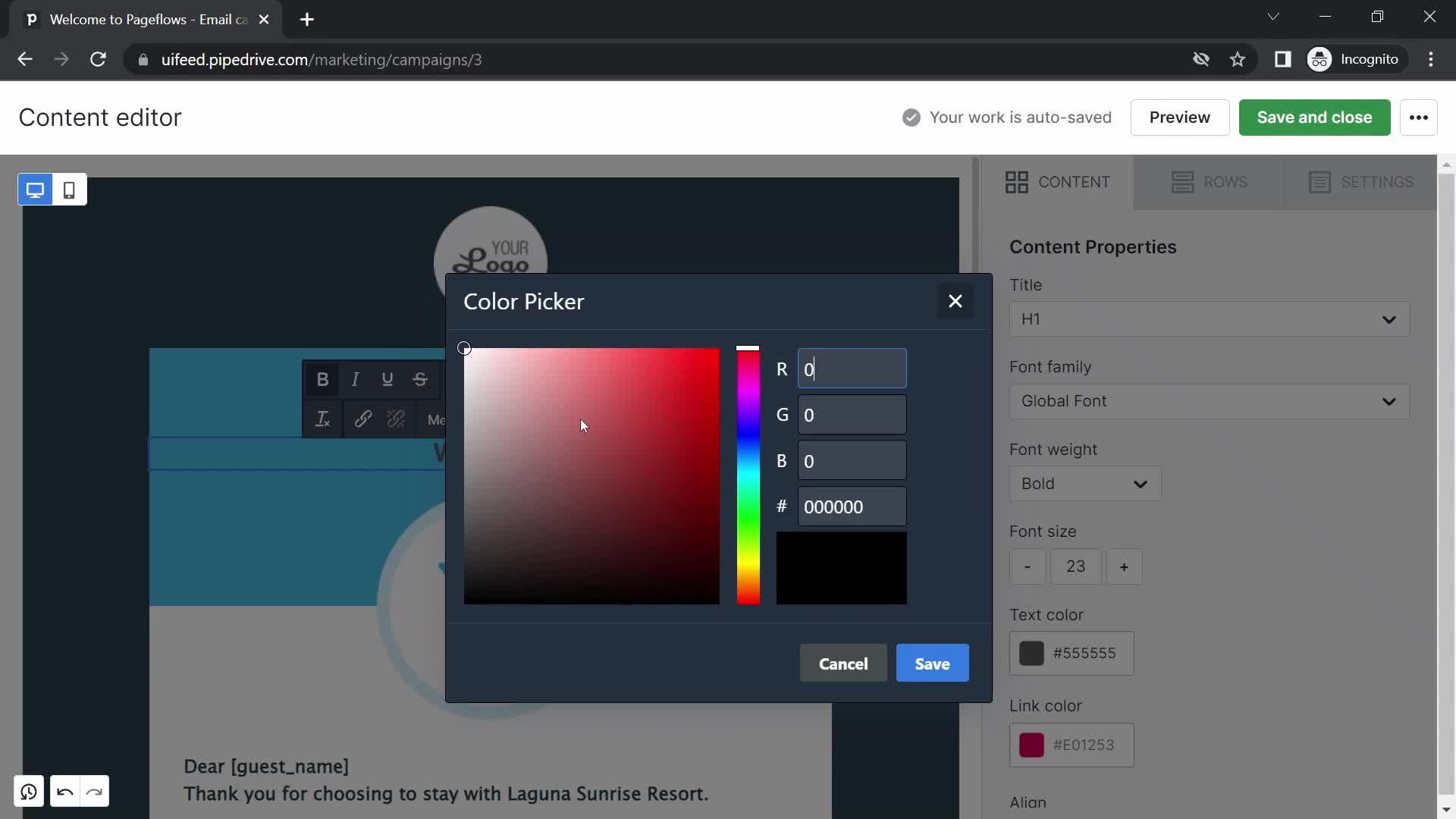Screen dimensions: 1456x819
Task: Toggle redo action button
Action: [94, 791]
